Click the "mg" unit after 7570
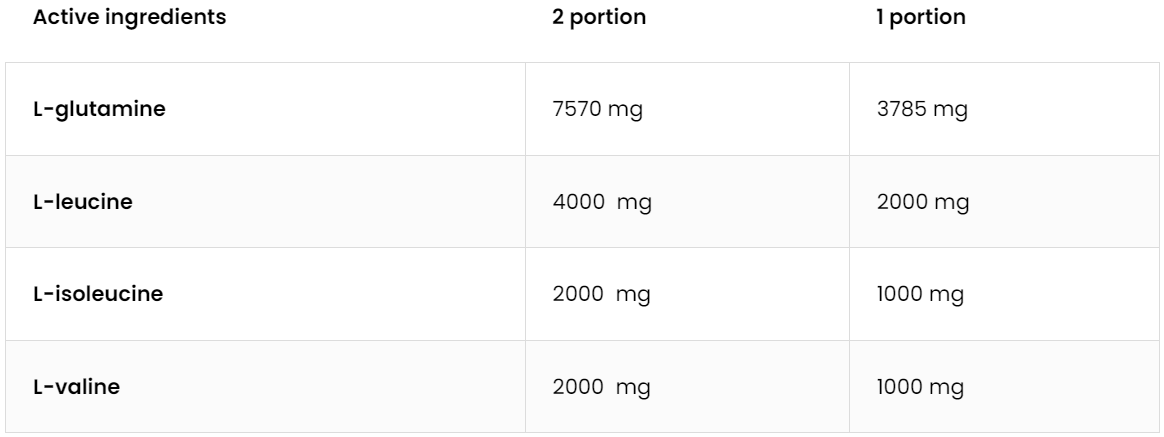Screen dimensions: 1164x437 (624, 110)
